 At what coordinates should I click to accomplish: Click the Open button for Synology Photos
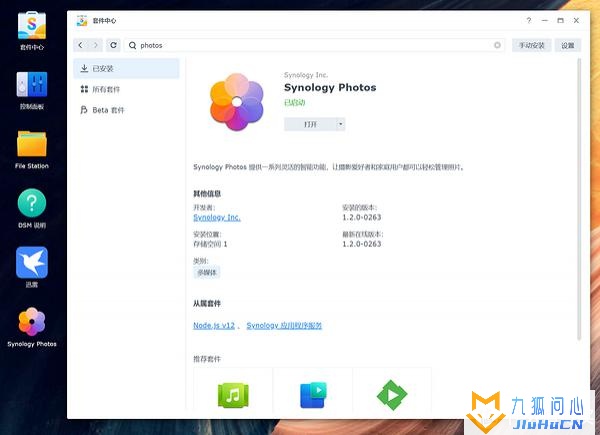click(x=310, y=124)
